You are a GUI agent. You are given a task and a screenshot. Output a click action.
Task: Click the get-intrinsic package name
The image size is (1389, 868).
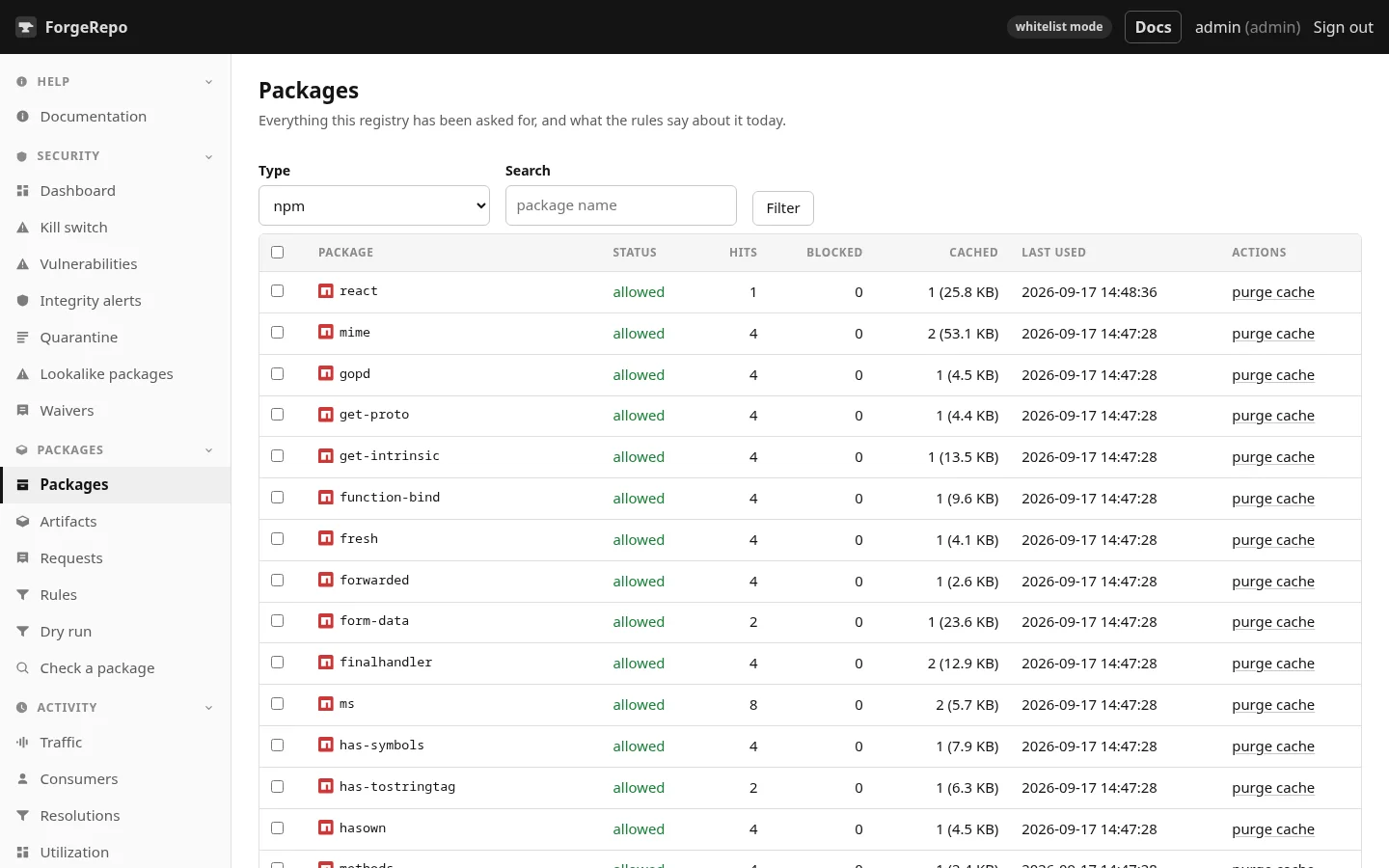(x=390, y=456)
